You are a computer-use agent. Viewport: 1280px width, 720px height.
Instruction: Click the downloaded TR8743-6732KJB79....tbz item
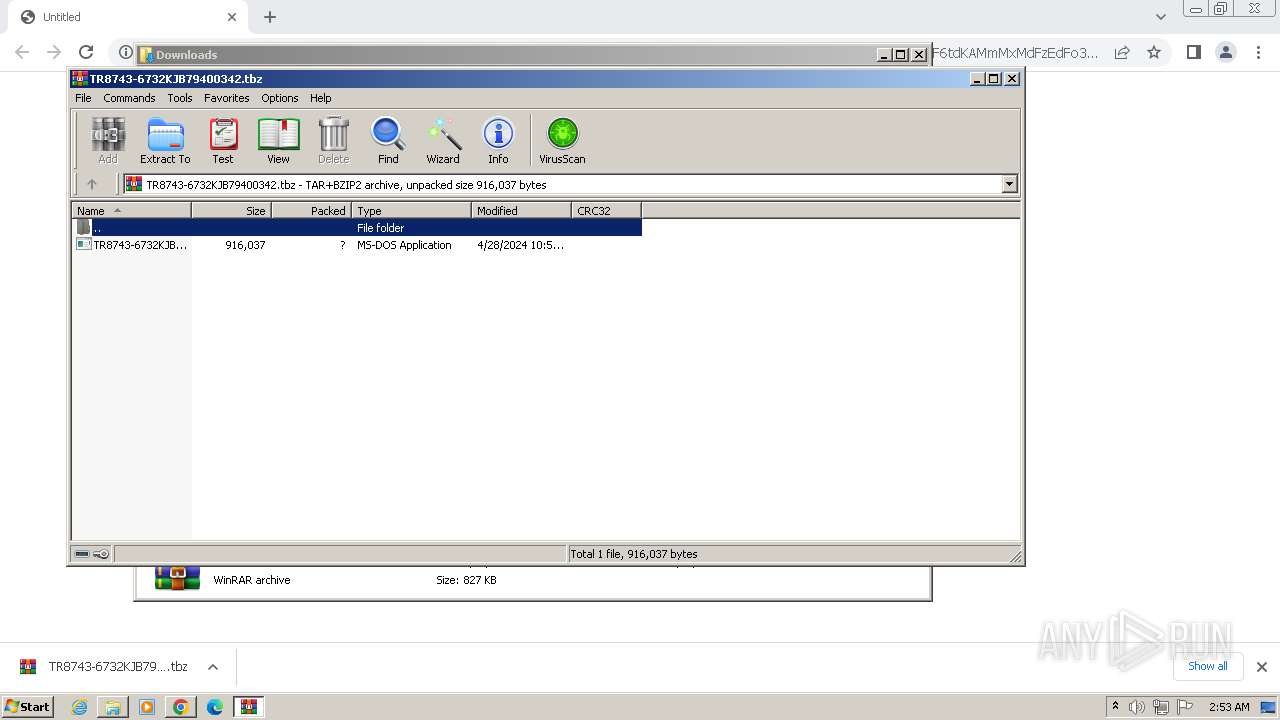(104, 667)
